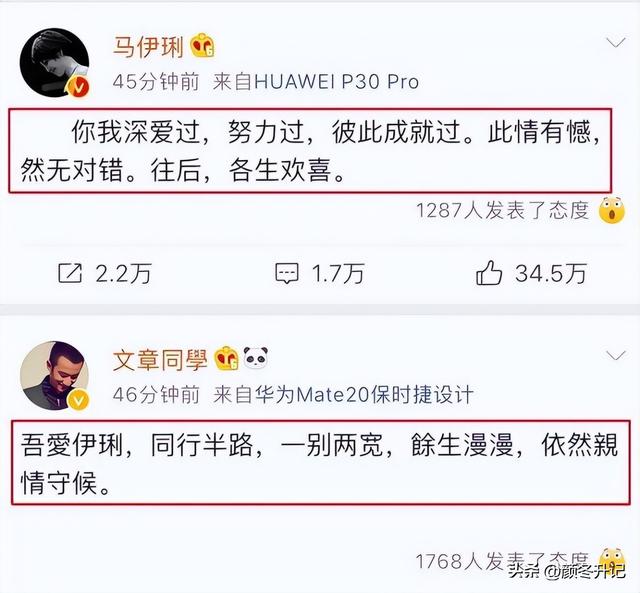This screenshot has height=593, width=640.
Task: Tap the crown membership badge beside 文章同學
Action: (x=227, y=358)
